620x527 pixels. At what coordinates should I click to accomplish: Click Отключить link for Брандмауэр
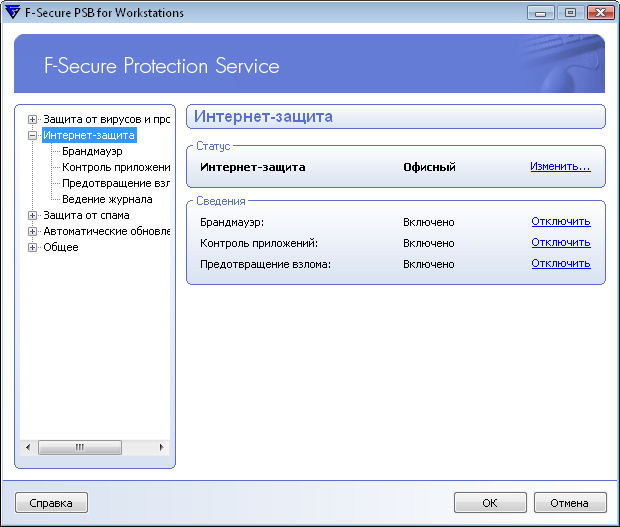[x=561, y=221]
